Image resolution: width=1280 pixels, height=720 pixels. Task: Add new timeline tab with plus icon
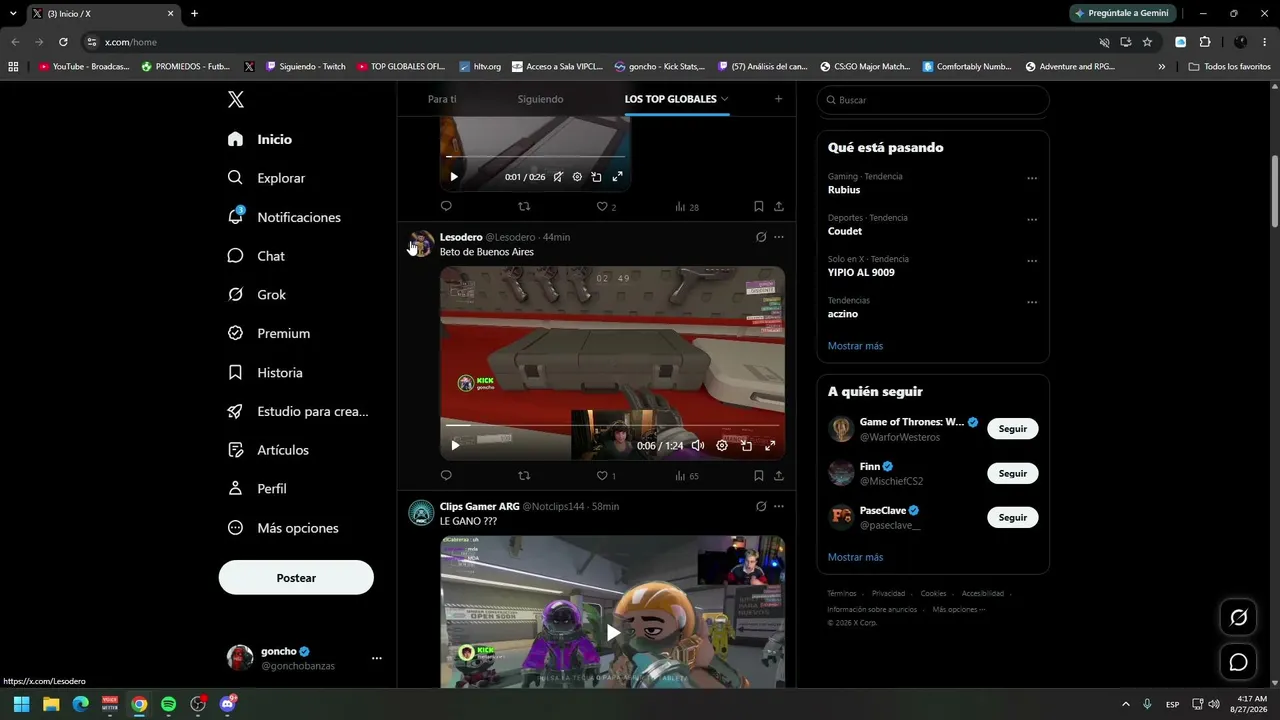(x=778, y=99)
